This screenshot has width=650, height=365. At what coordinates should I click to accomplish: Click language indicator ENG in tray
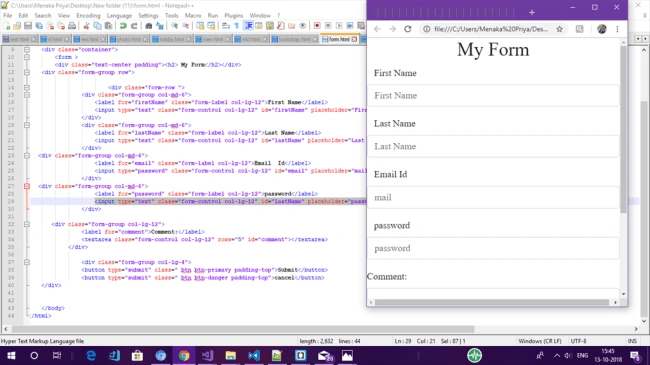point(582,355)
